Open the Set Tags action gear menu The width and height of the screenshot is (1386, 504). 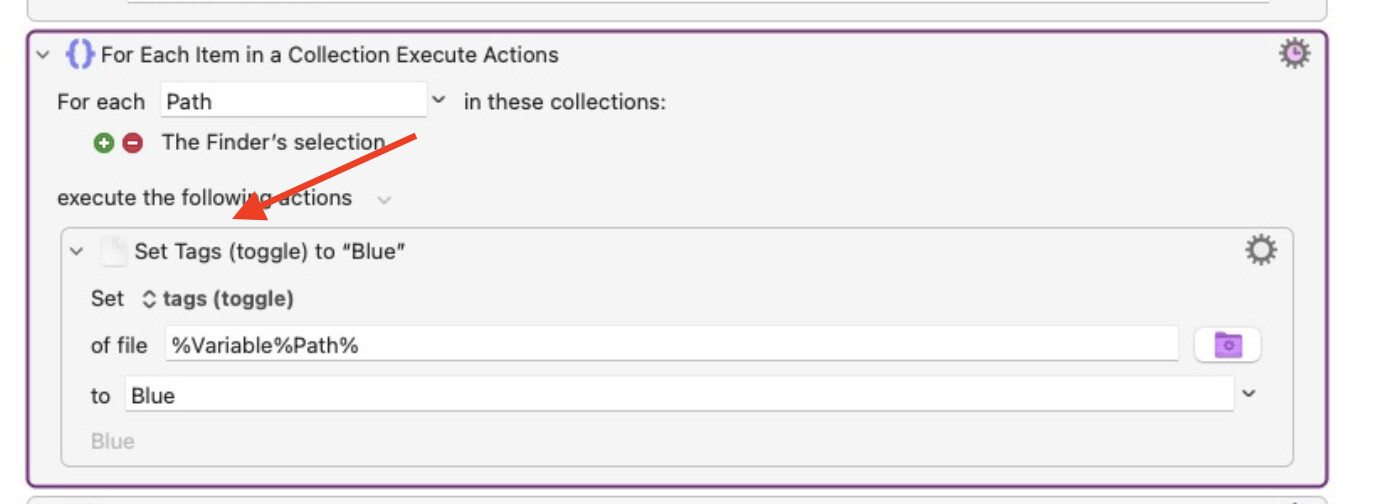coord(1260,250)
